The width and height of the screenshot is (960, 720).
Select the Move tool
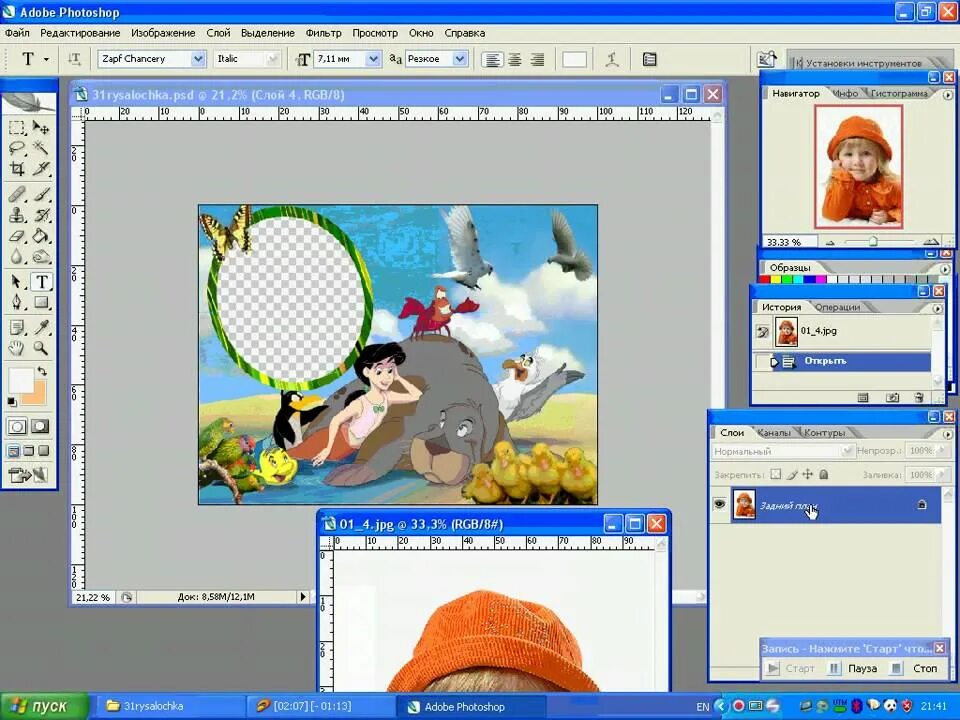point(40,127)
